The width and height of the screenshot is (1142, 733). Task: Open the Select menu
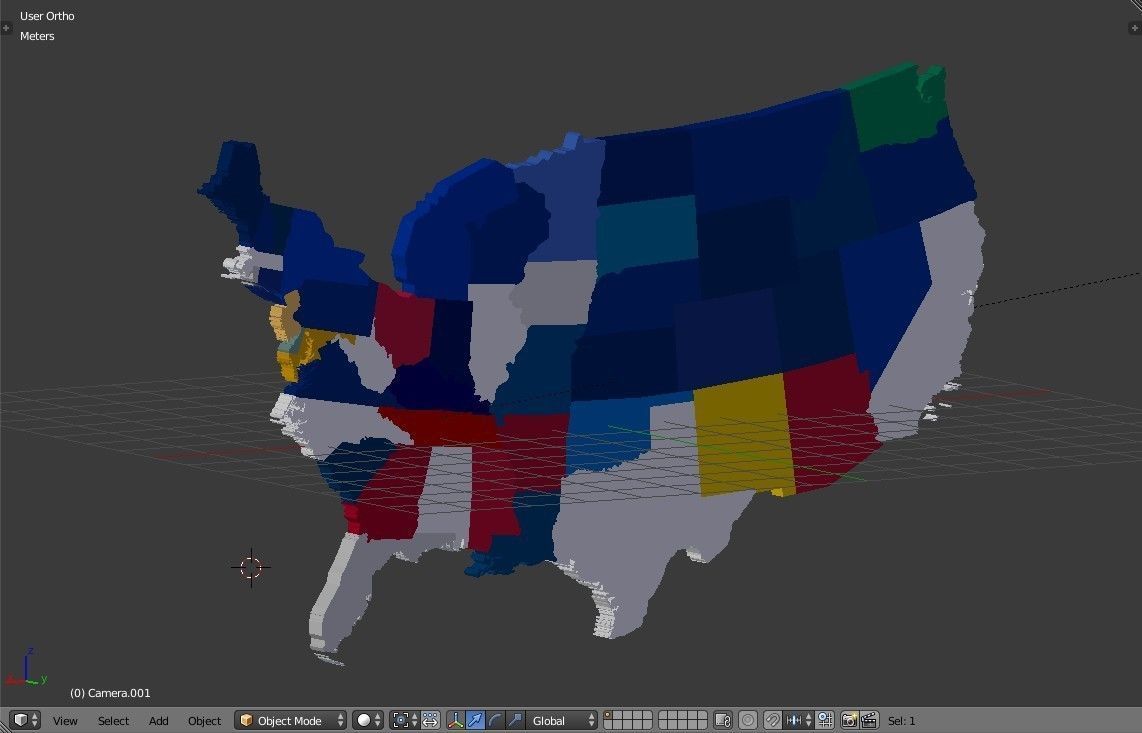pyautogui.click(x=113, y=721)
